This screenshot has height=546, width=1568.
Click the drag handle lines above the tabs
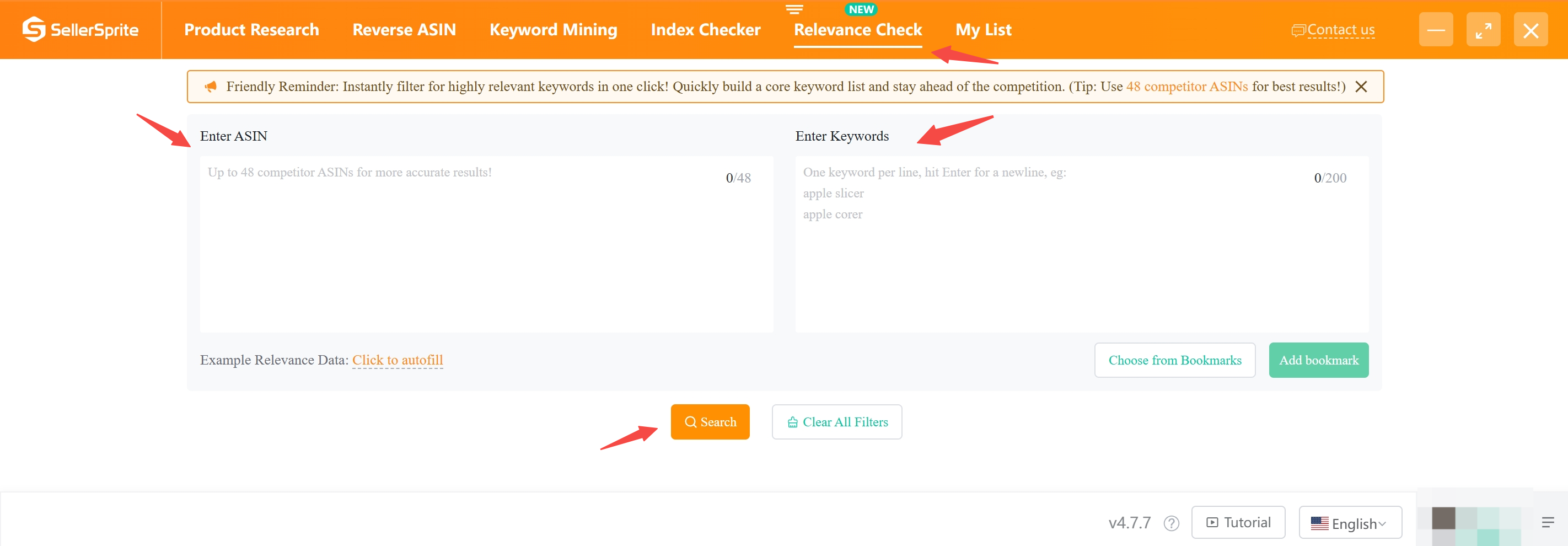coord(794,9)
